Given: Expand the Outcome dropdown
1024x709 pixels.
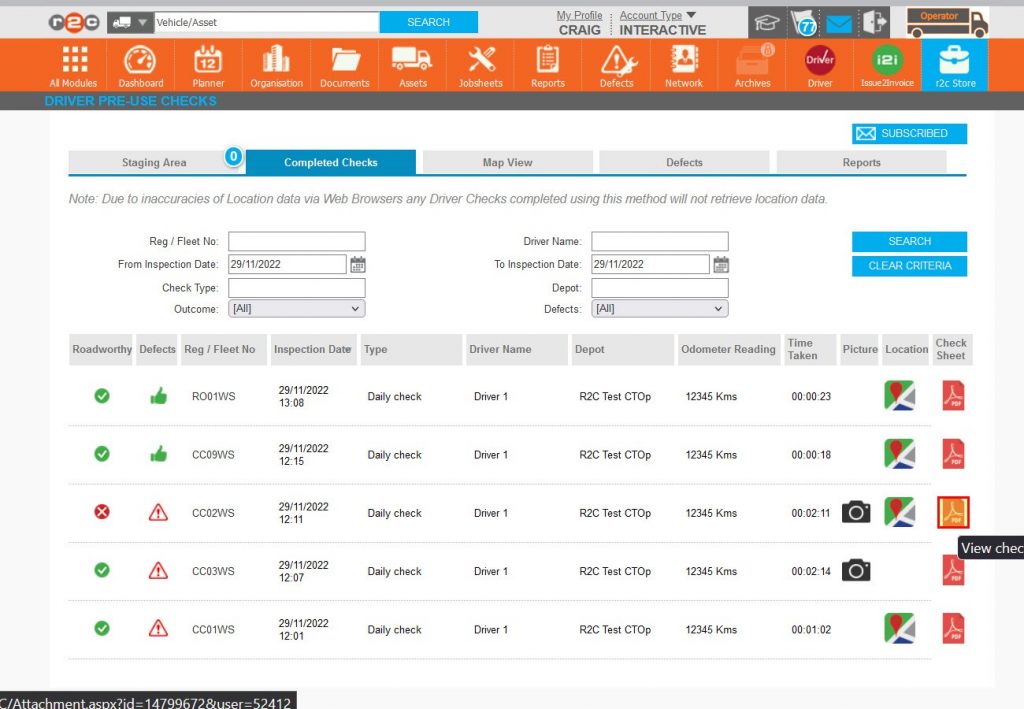Looking at the screenshot, I should pyautogui.click(x=296, y=309).
